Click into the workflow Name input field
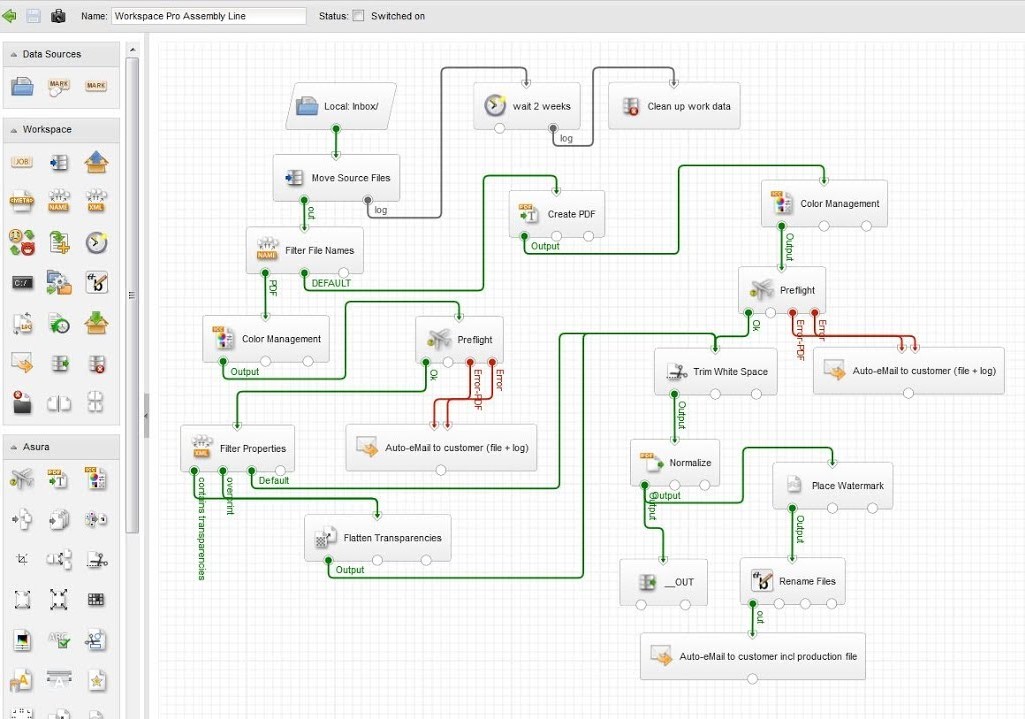The image size is (1025, 719). pyautogui.click(x=209, y=16)
